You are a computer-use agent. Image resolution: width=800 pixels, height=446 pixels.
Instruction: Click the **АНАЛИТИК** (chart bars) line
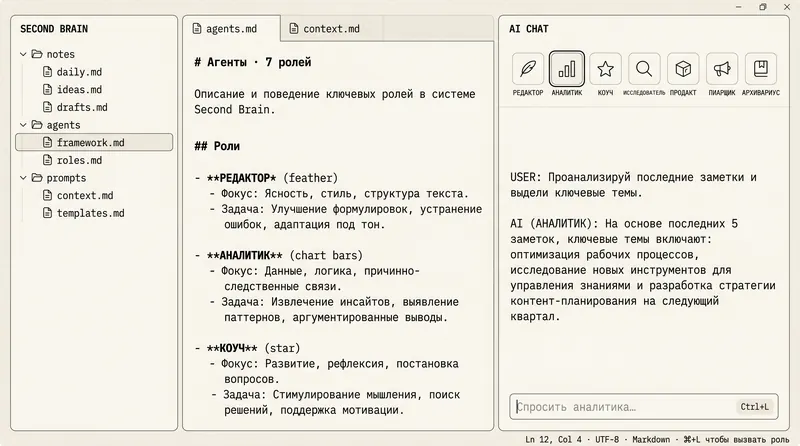click(x=279, y=255)
